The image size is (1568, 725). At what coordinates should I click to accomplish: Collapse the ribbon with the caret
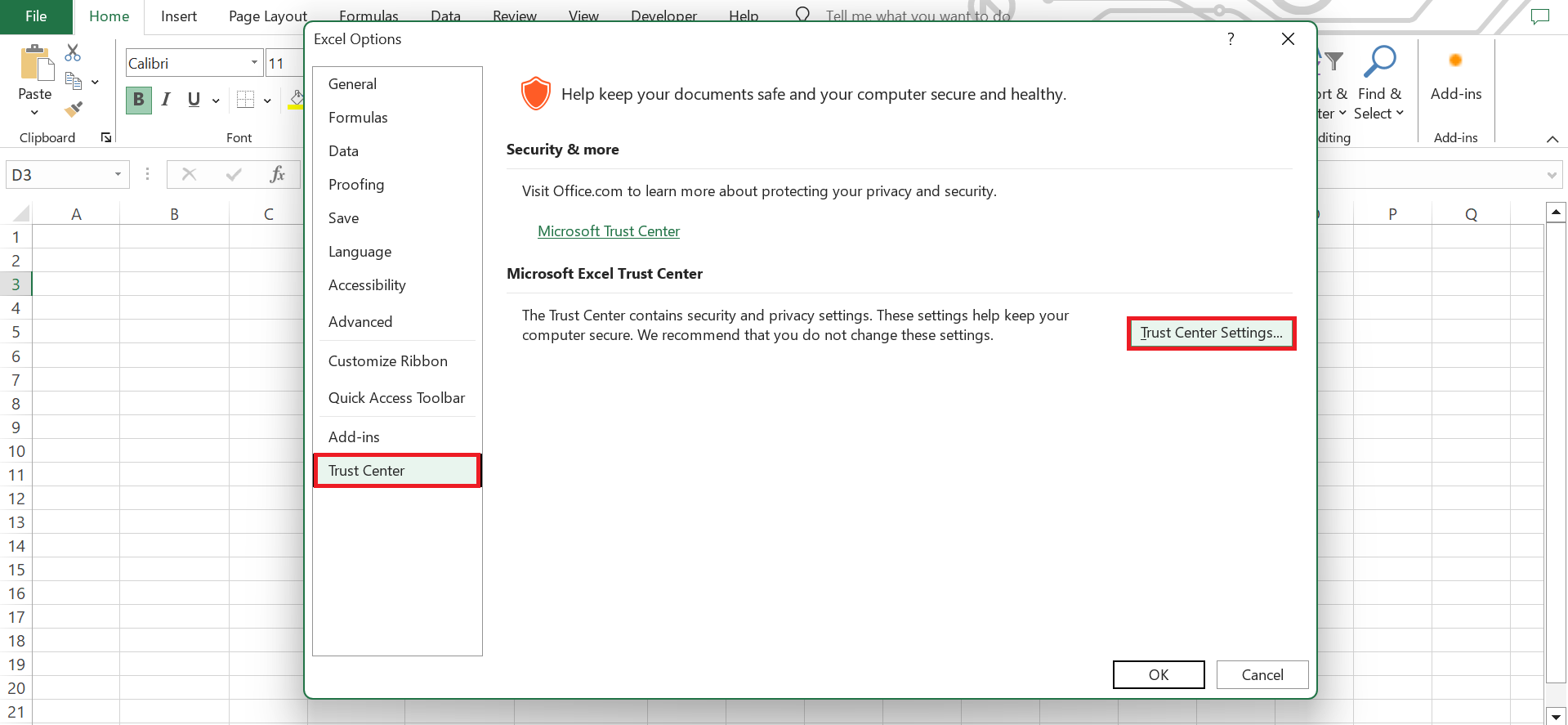(x=1552, y=139)
